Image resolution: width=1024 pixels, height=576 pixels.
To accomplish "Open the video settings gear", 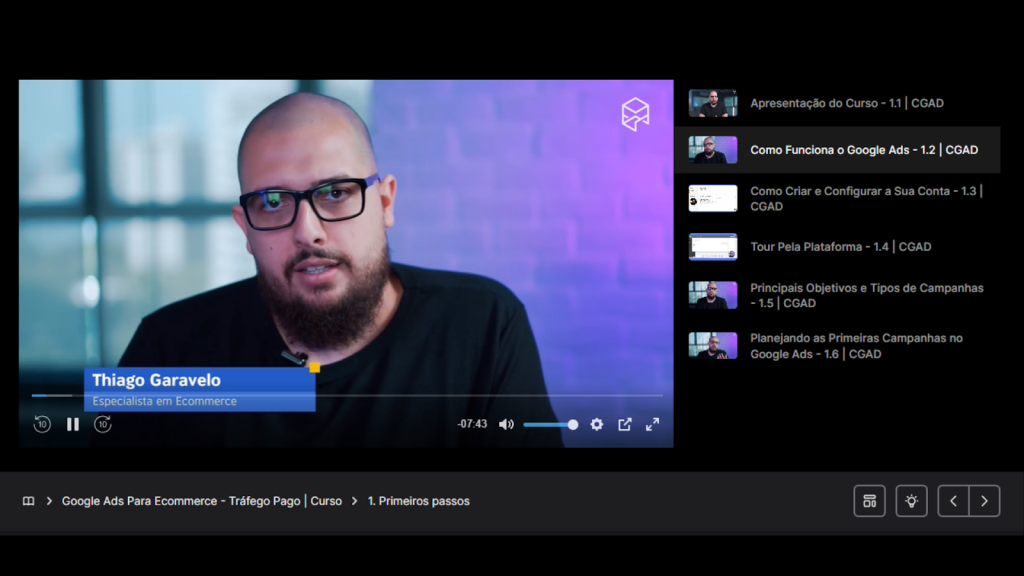I will 596,424.
